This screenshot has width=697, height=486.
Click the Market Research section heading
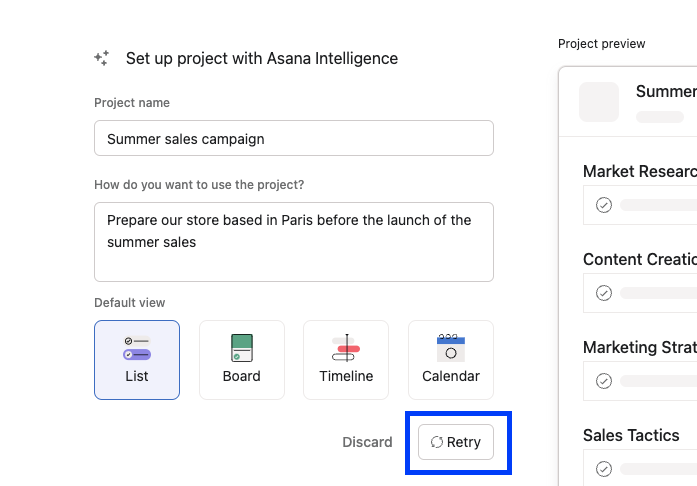click(639, 172)
